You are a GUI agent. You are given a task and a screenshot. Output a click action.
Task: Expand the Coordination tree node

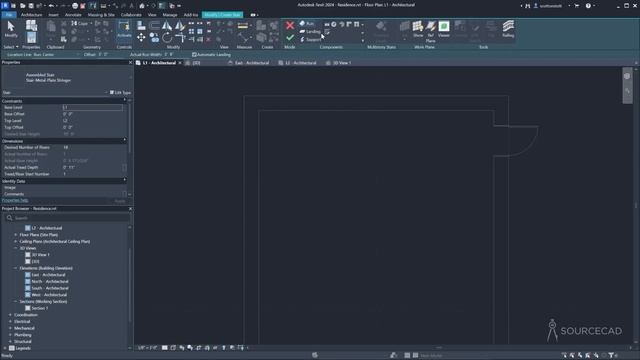tap(10, 315)
